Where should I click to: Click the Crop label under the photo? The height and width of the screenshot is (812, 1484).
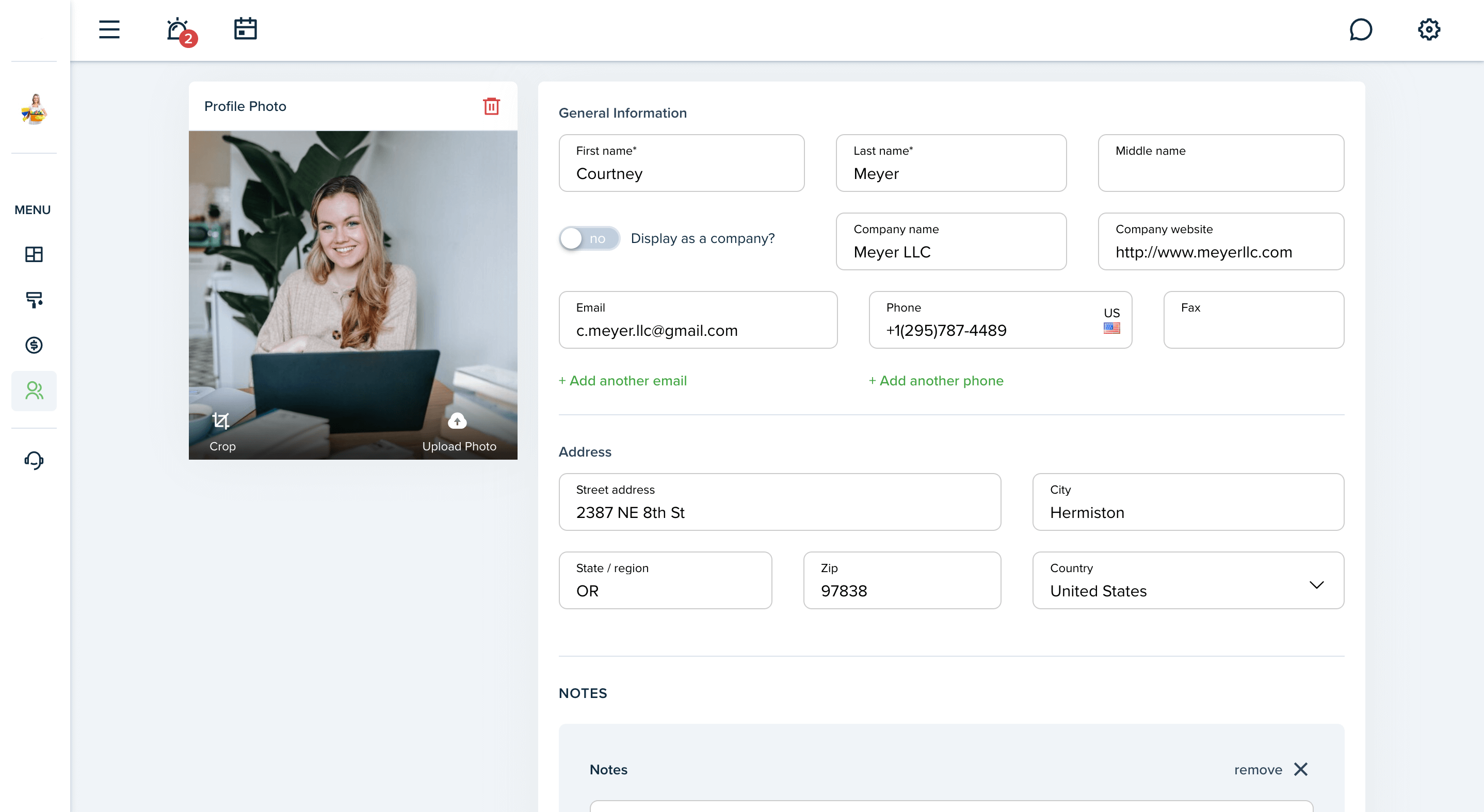coord(222,446)
